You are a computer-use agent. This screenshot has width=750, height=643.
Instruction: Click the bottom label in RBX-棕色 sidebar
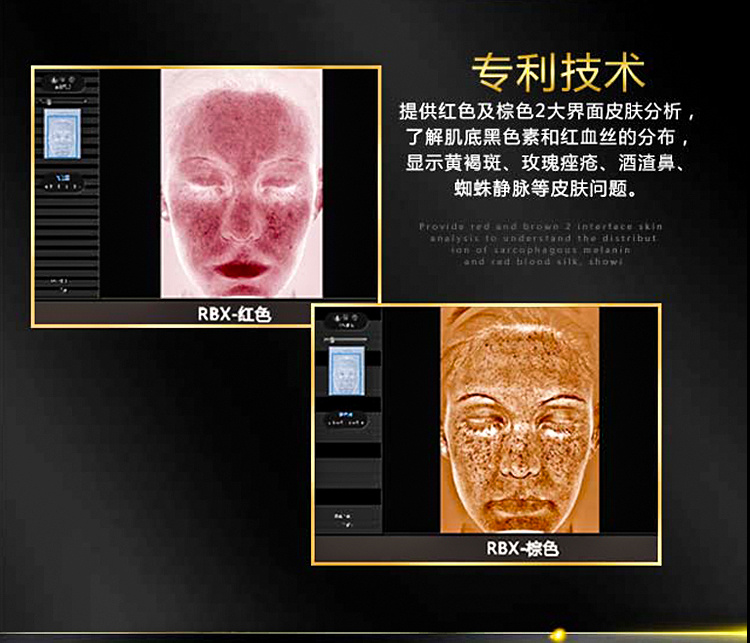pyautogui.click(x=344, y=520)
